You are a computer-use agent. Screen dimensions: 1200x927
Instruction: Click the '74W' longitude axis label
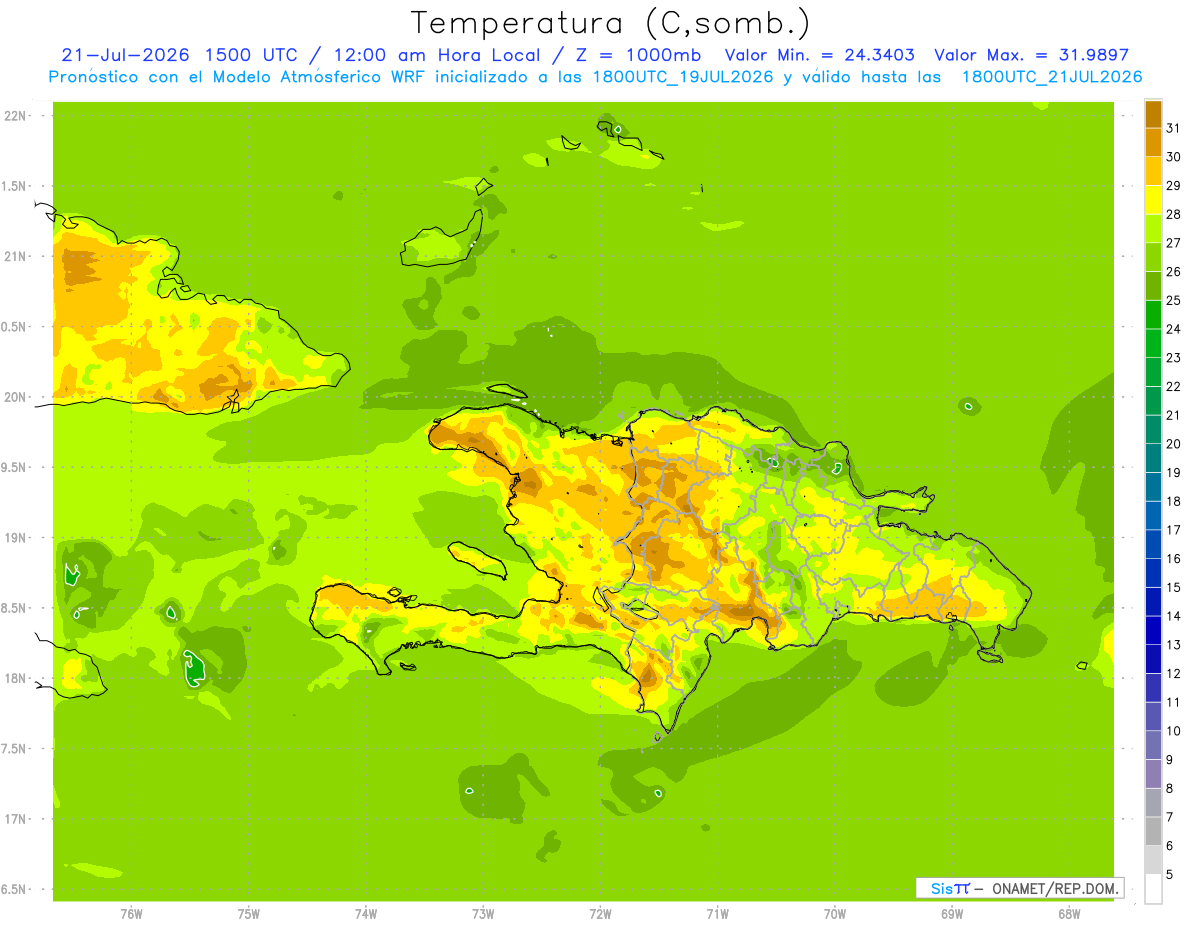click(x=366, y=914)
